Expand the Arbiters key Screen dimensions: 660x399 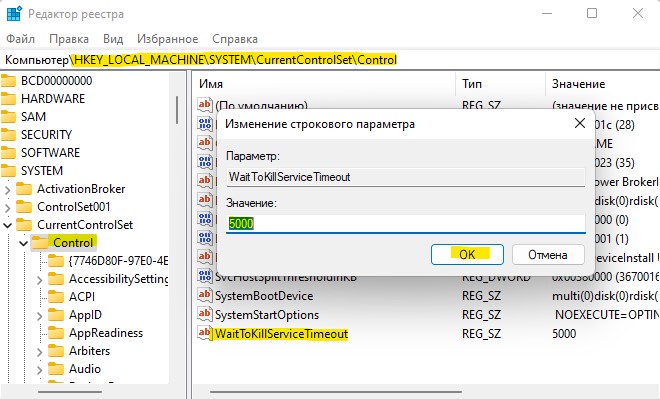[x=40, y=351]
